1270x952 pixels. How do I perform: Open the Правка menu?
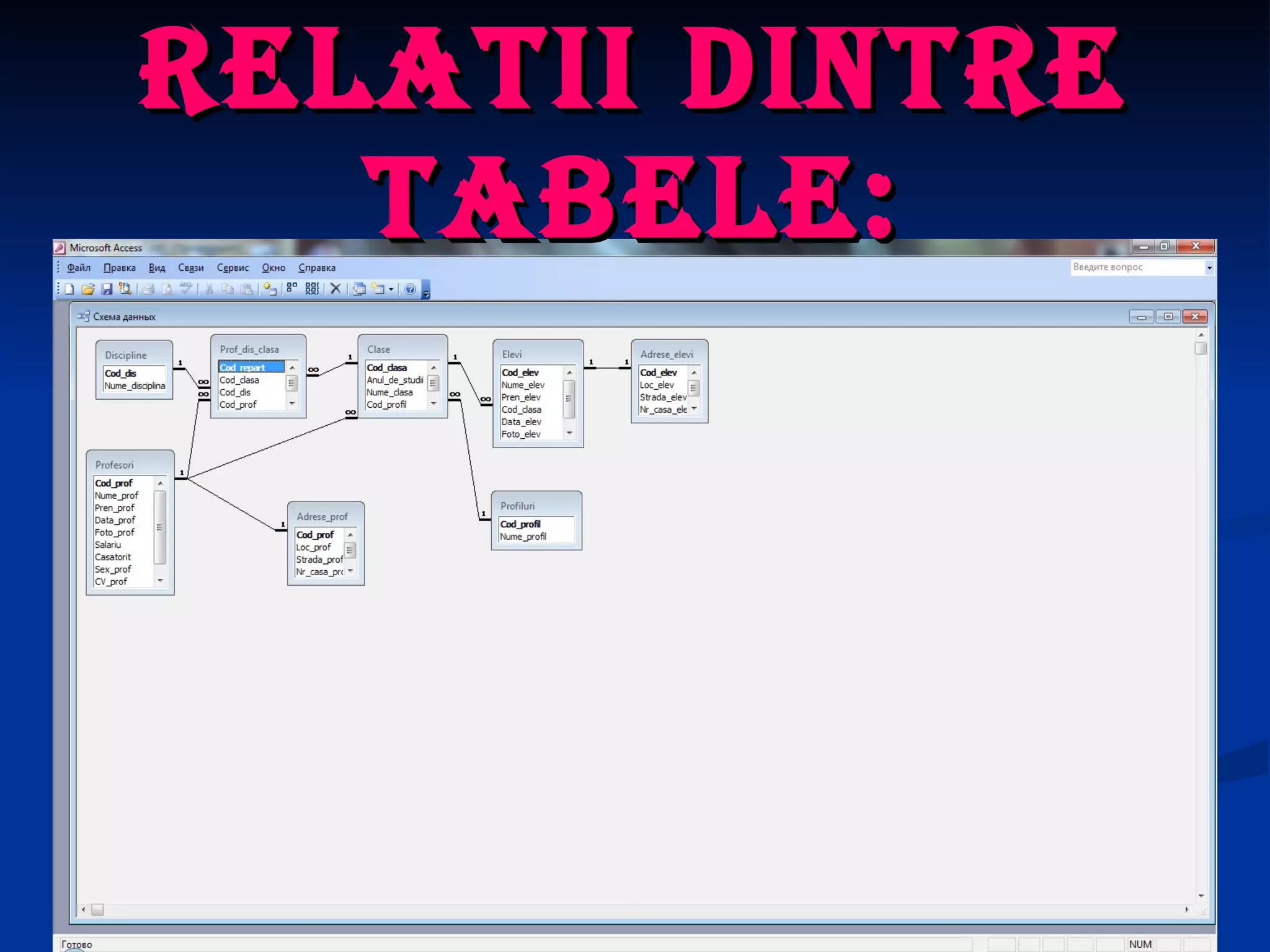tap(120, 268)
